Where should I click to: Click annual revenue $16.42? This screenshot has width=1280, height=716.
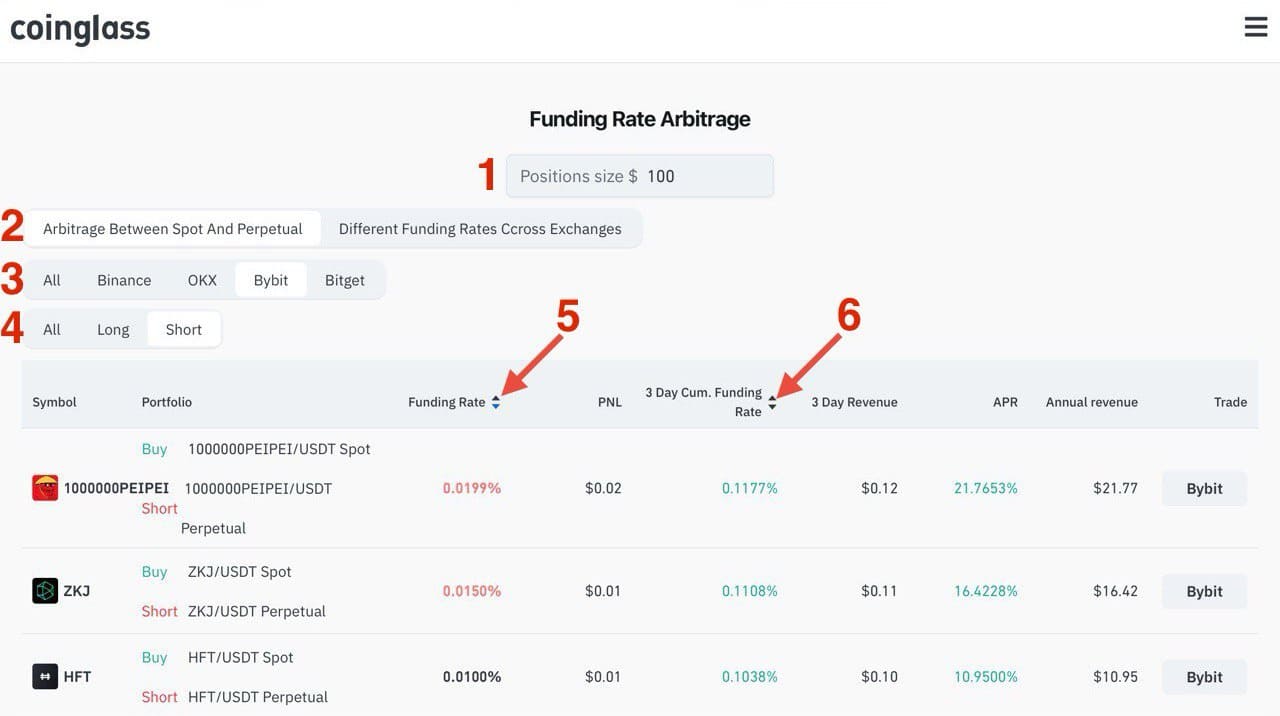[x=1115, y=591]
